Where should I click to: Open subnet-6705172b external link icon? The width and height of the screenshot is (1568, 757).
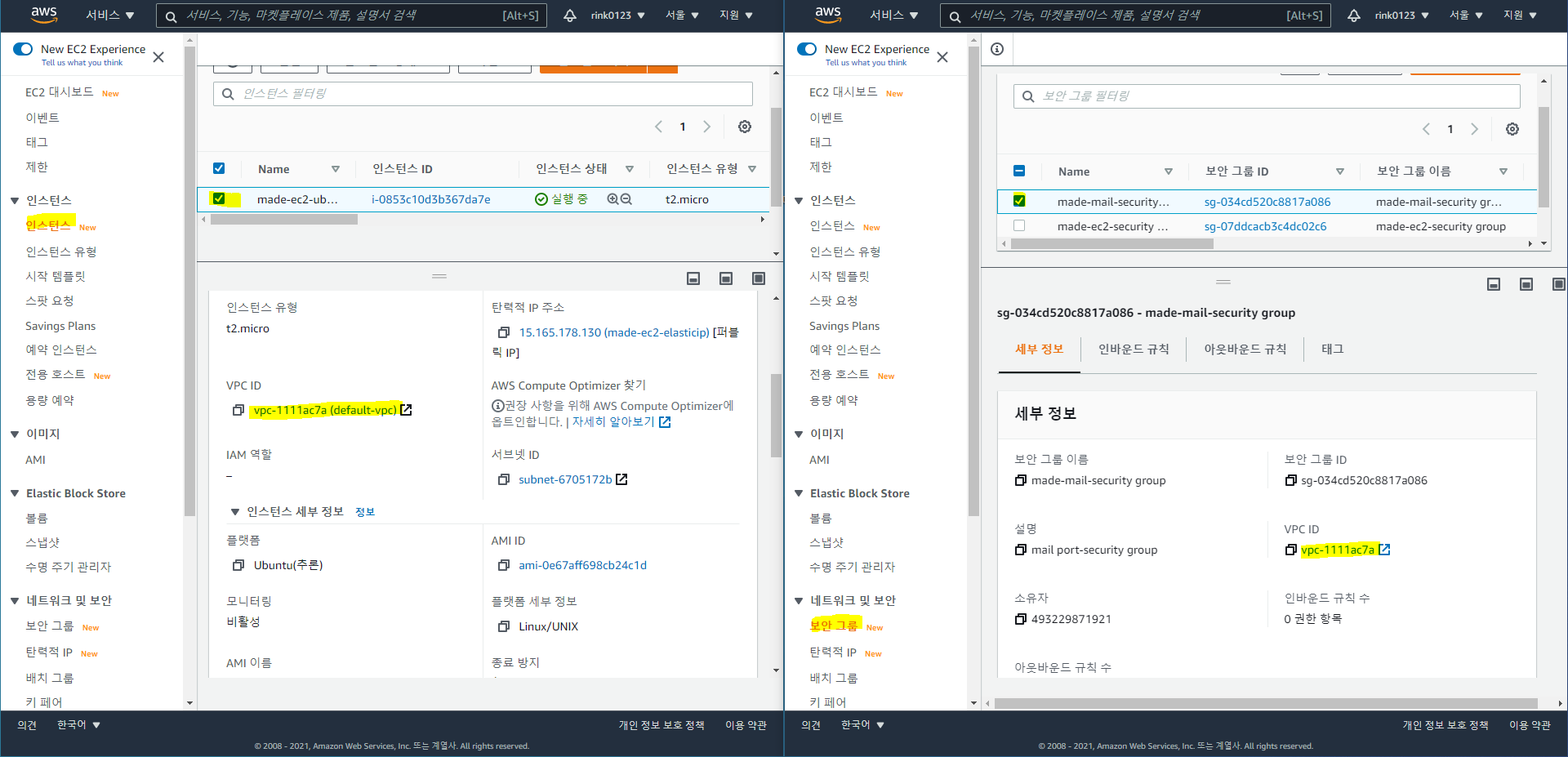coord(621,479)
